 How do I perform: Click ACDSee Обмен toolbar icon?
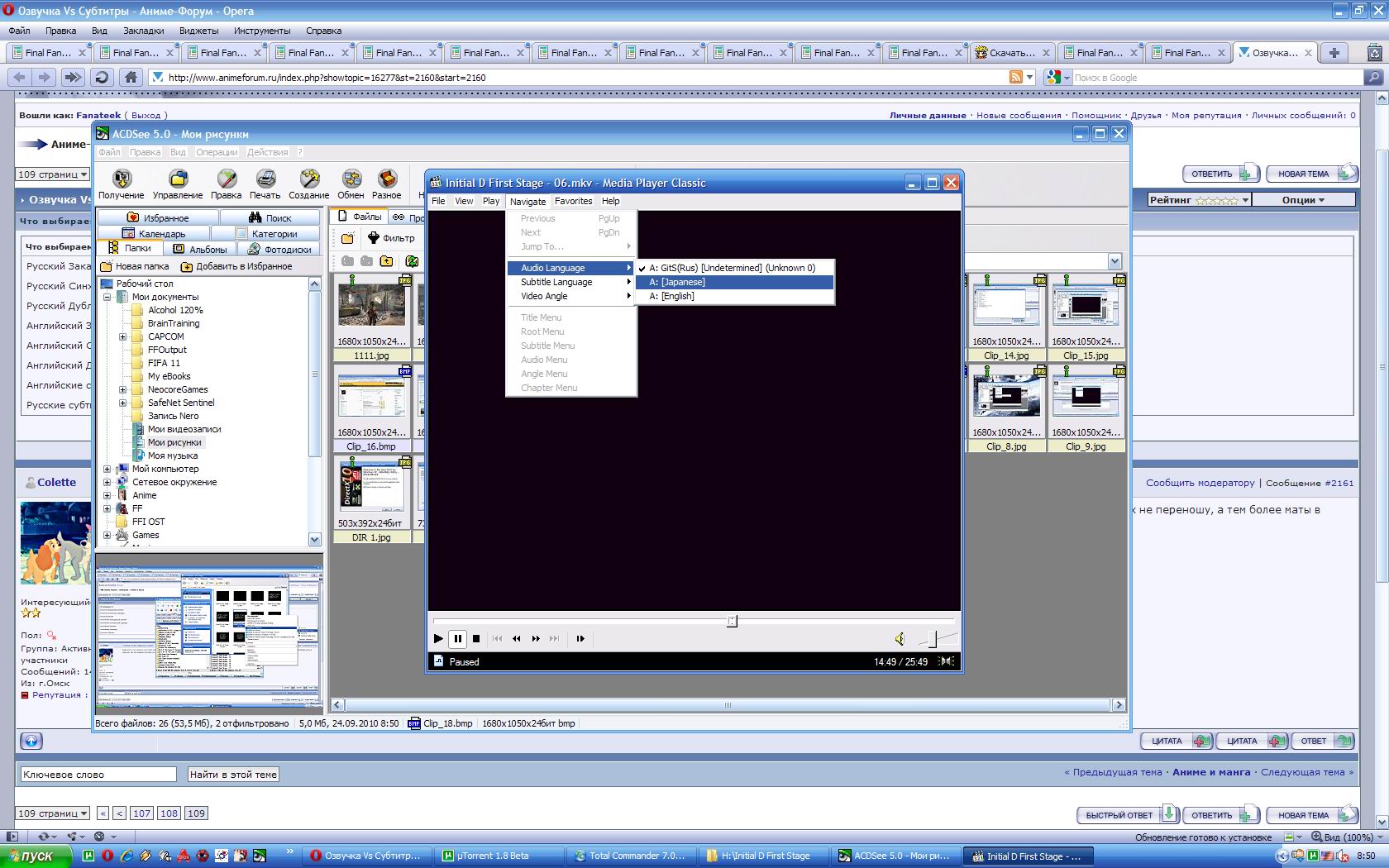click(x=351, y=184)
